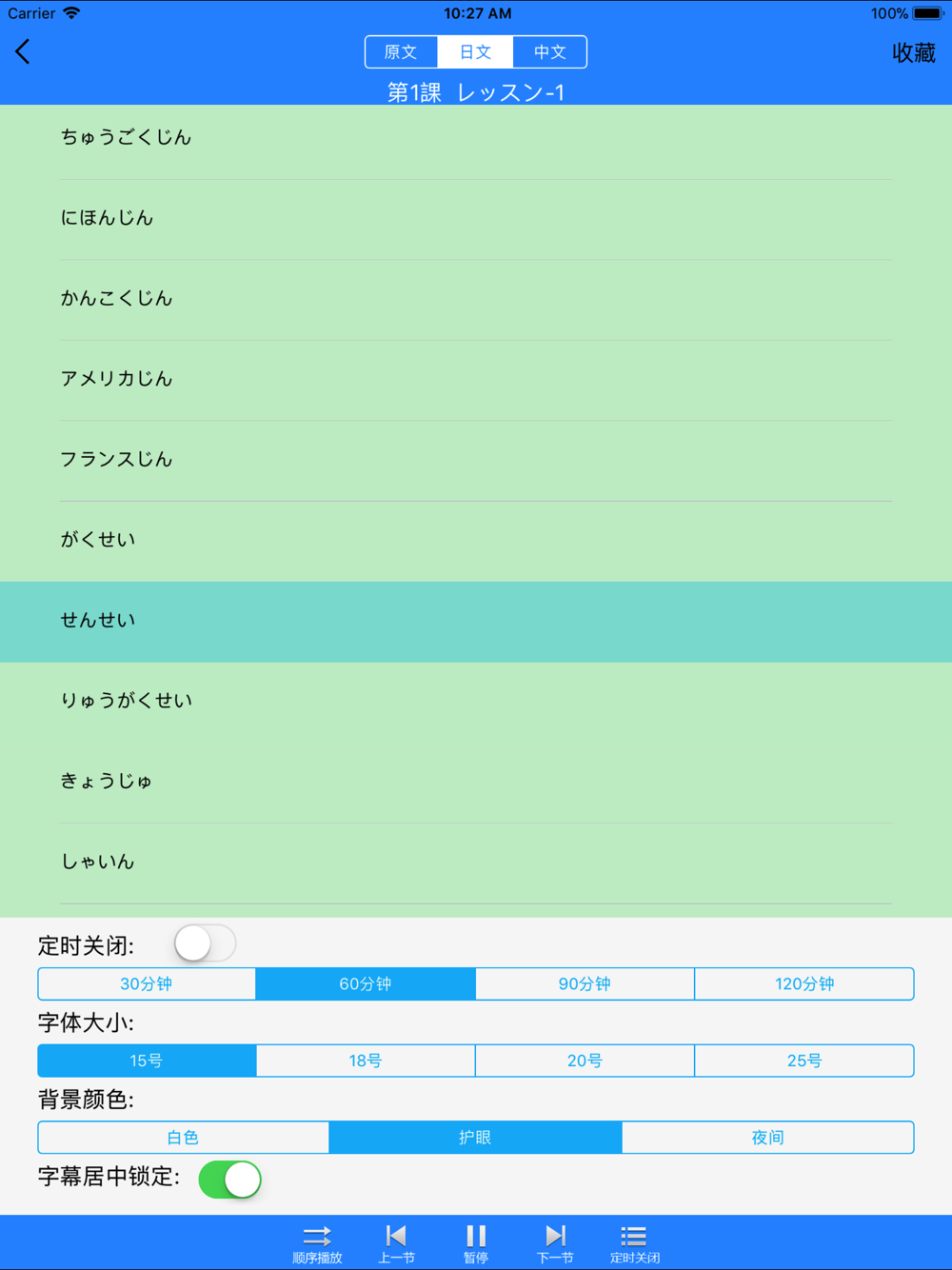Skip to next section (下一节)
This screenshot has height=1270, width=952.
[555, 1242]
